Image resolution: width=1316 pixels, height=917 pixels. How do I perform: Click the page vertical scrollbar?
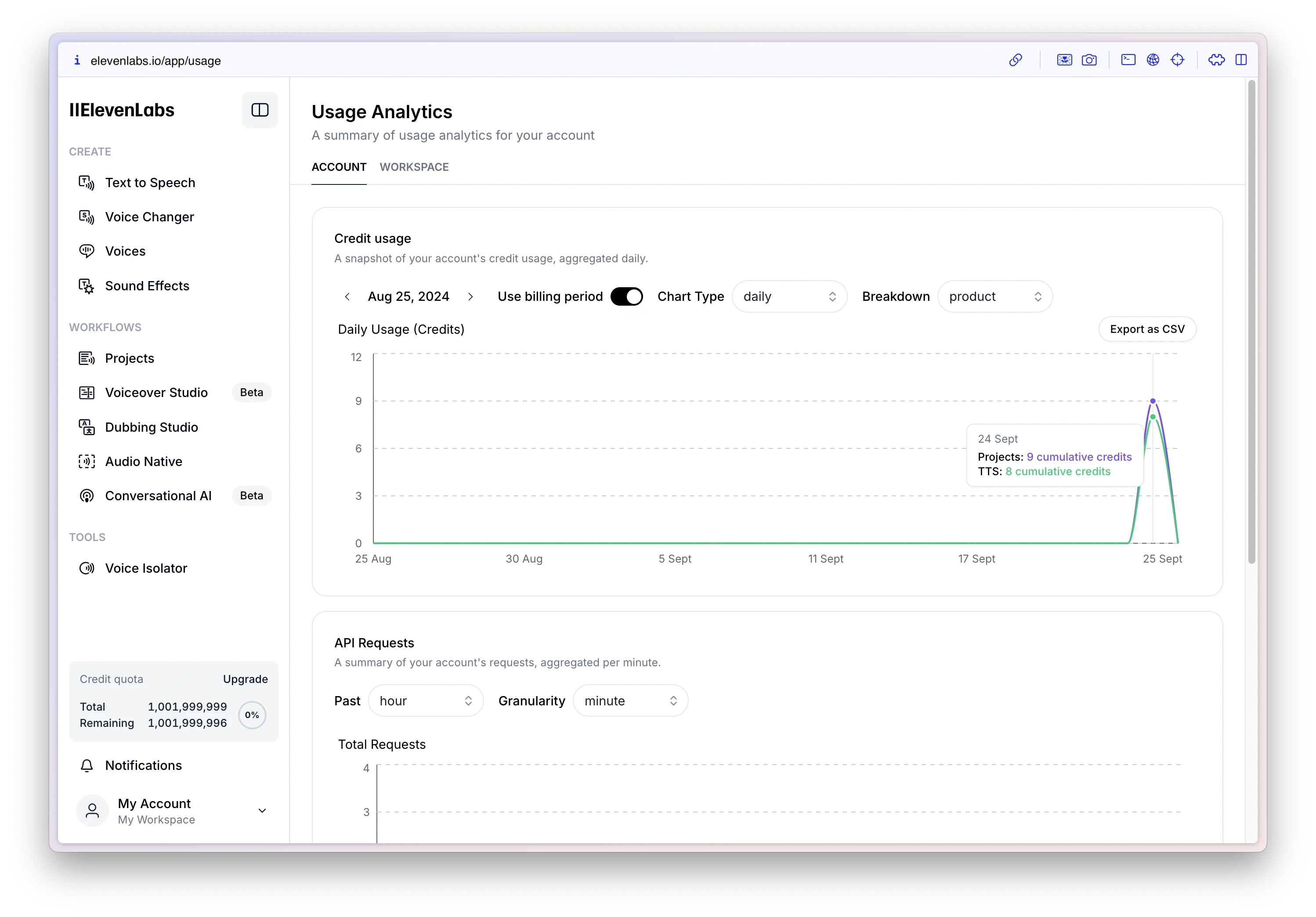tap(1251, 321)
